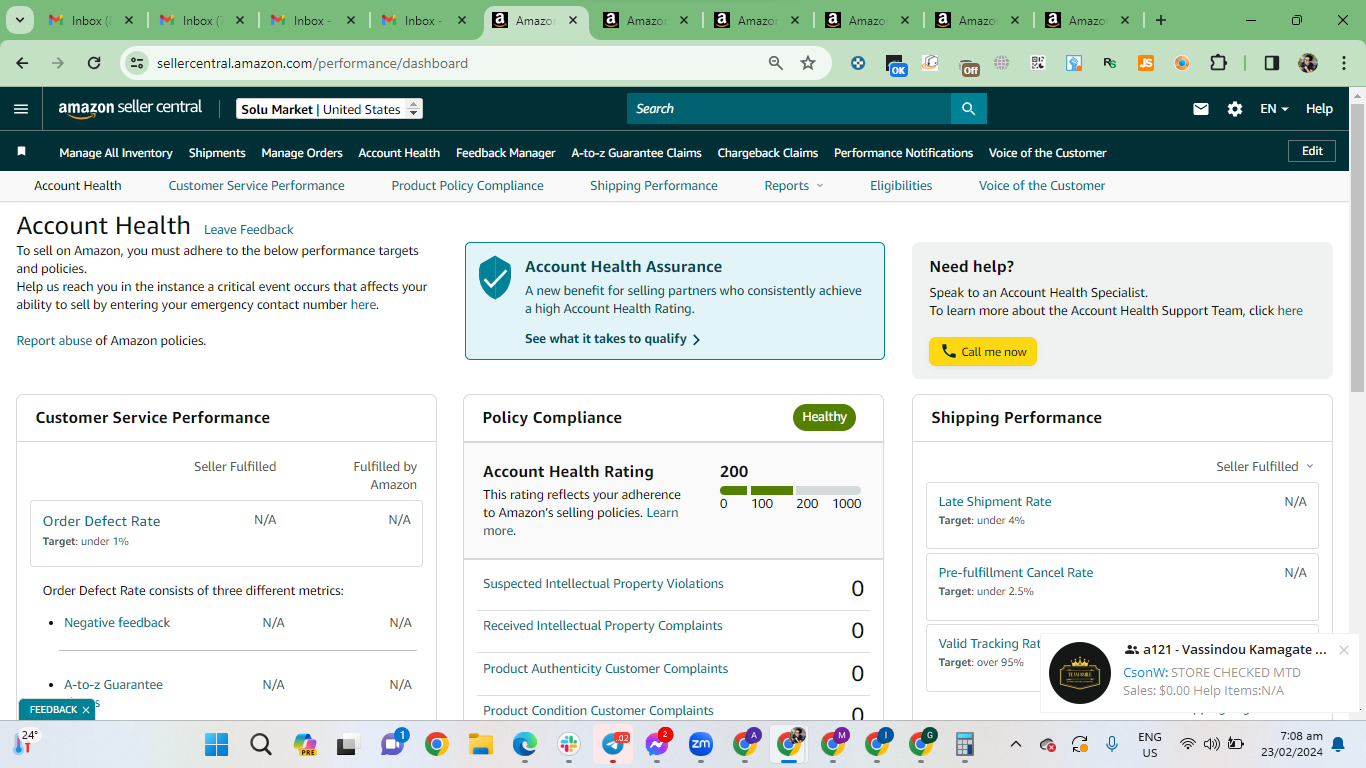Open Zoom from the taskbar
The image size is (1366, 768).
tap(701, 744)
